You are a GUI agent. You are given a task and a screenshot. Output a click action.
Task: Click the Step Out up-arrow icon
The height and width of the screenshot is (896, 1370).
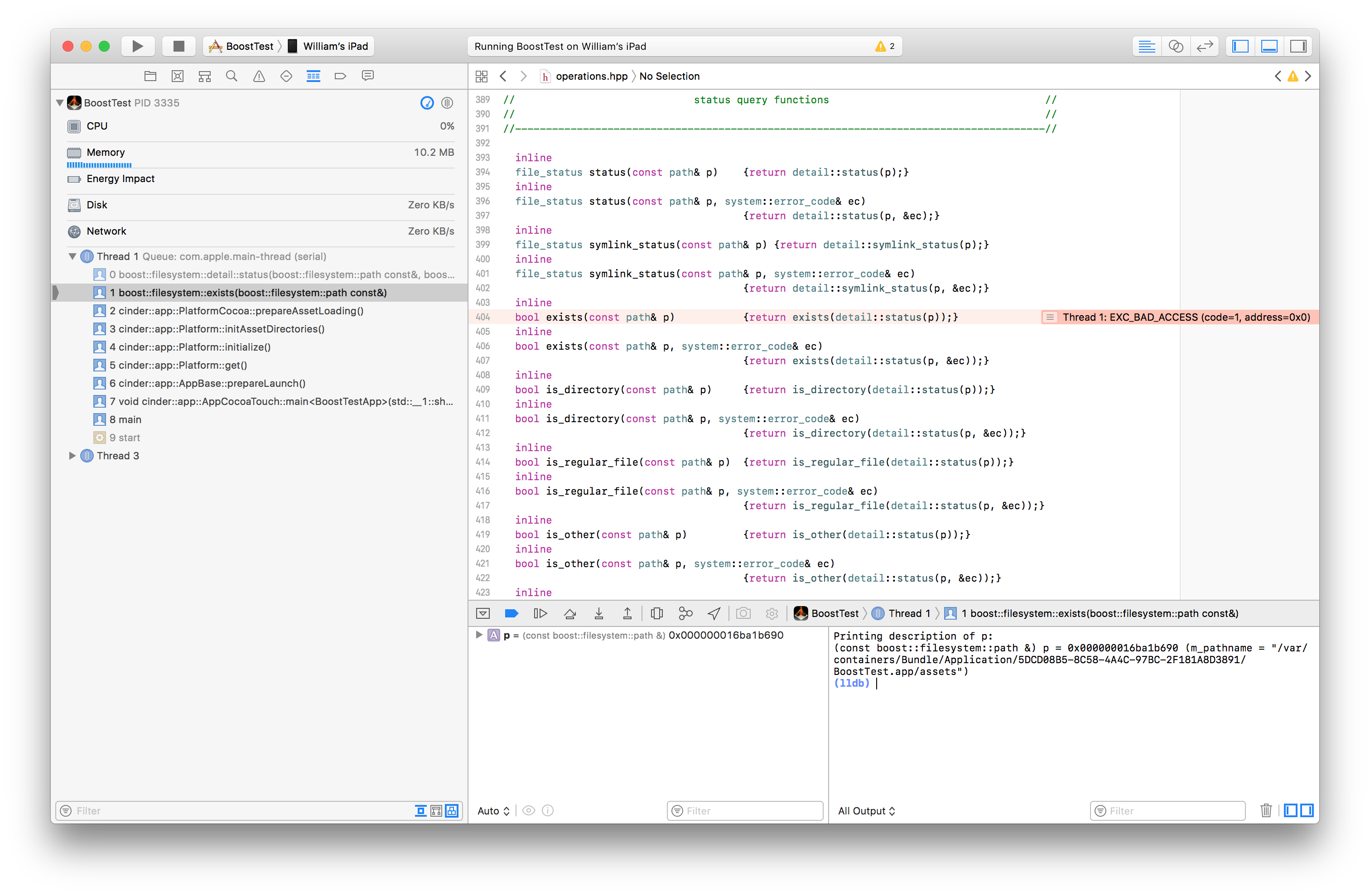[x=627, y=613]
